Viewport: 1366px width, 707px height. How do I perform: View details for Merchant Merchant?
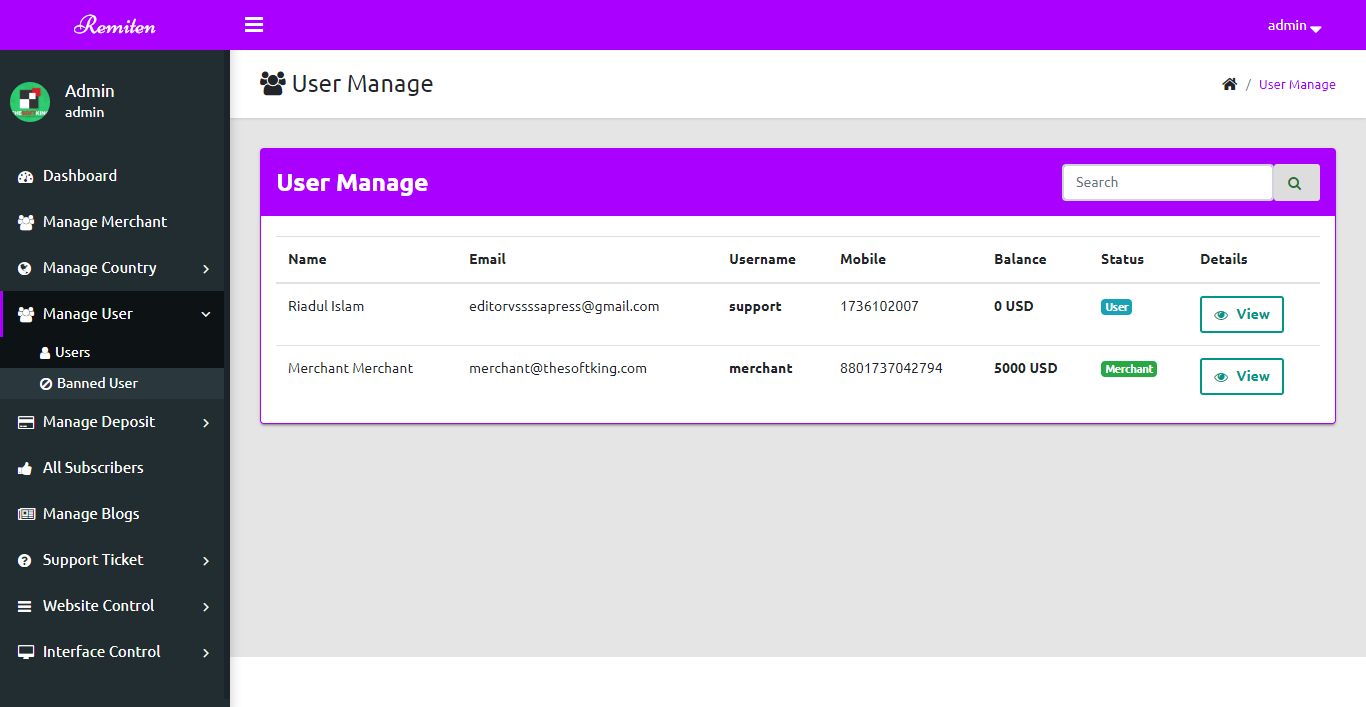pos(1241,376)
